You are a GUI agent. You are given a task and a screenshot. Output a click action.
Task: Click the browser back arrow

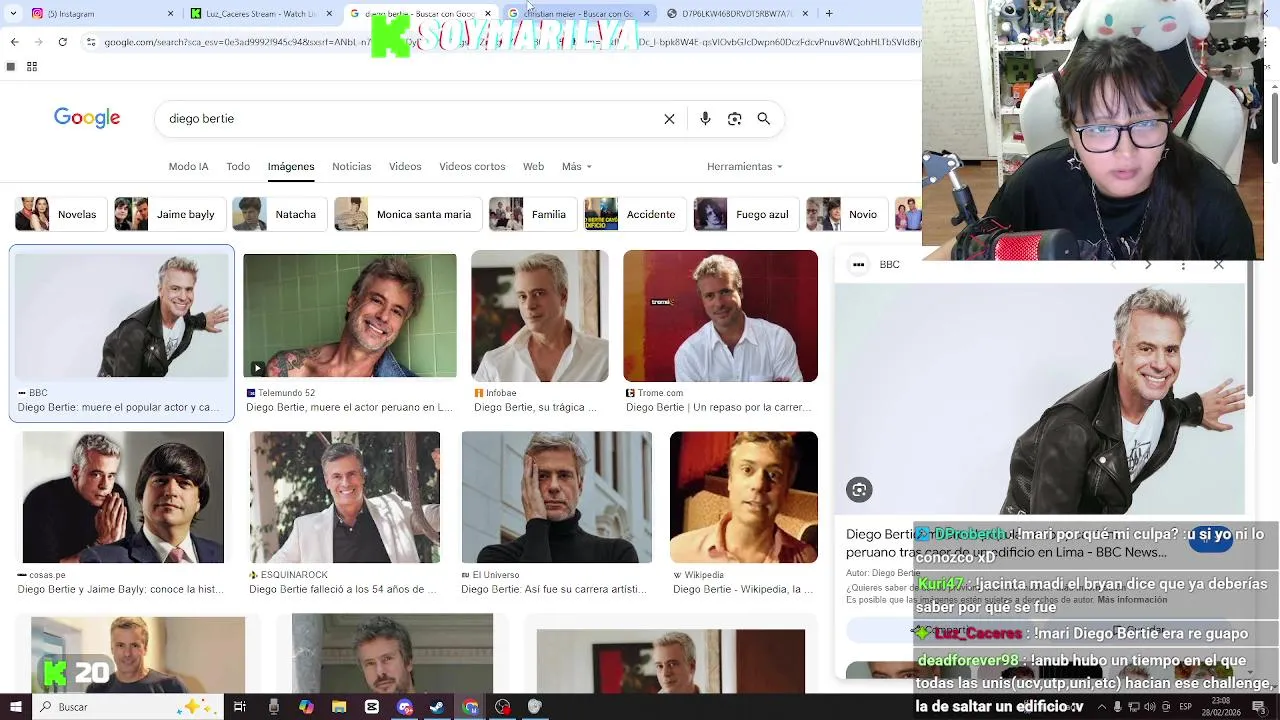click(14, 42)
